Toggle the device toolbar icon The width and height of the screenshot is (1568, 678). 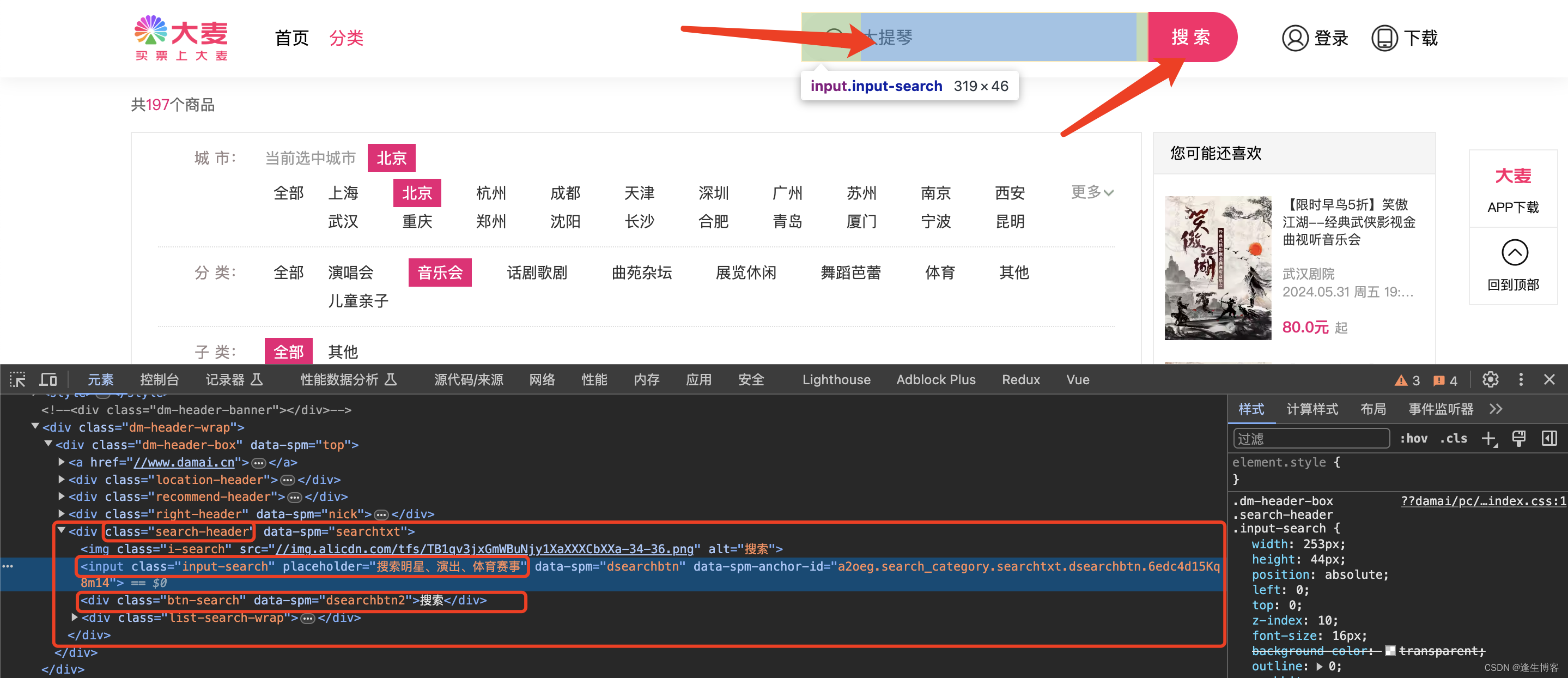pos(48,379)
